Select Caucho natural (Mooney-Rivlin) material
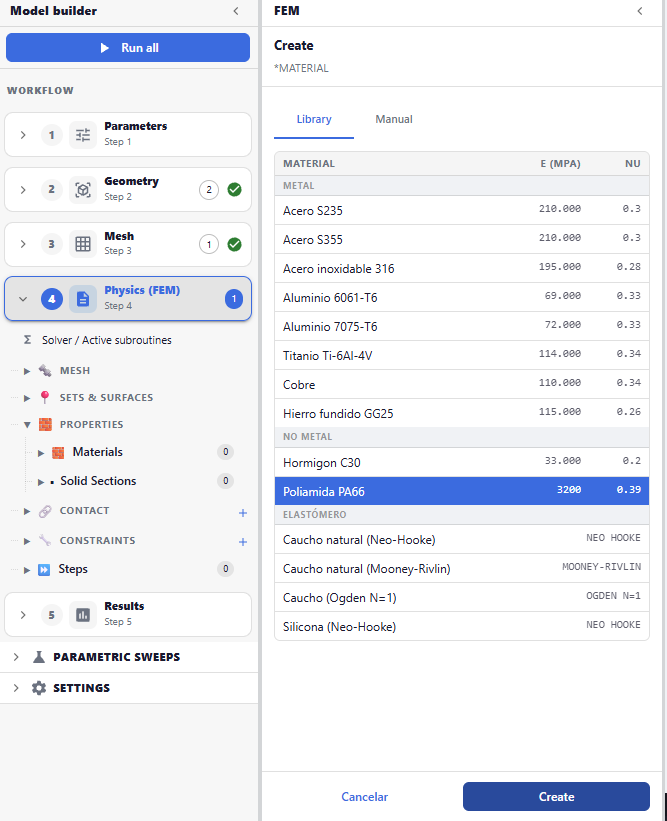 pyautogui.click(x=462, y=569)
